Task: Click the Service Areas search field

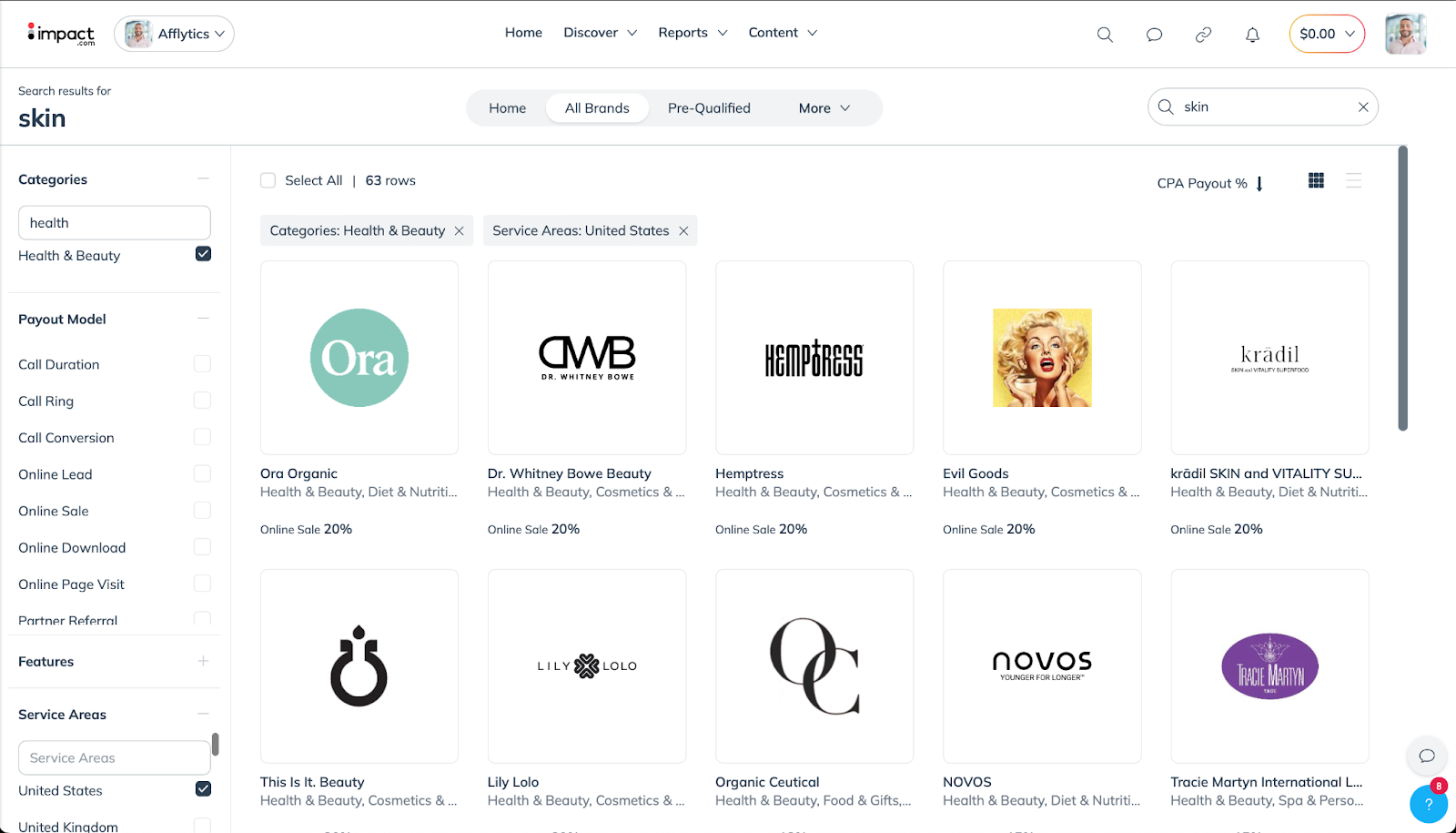Action: click(x=115, y=757)
